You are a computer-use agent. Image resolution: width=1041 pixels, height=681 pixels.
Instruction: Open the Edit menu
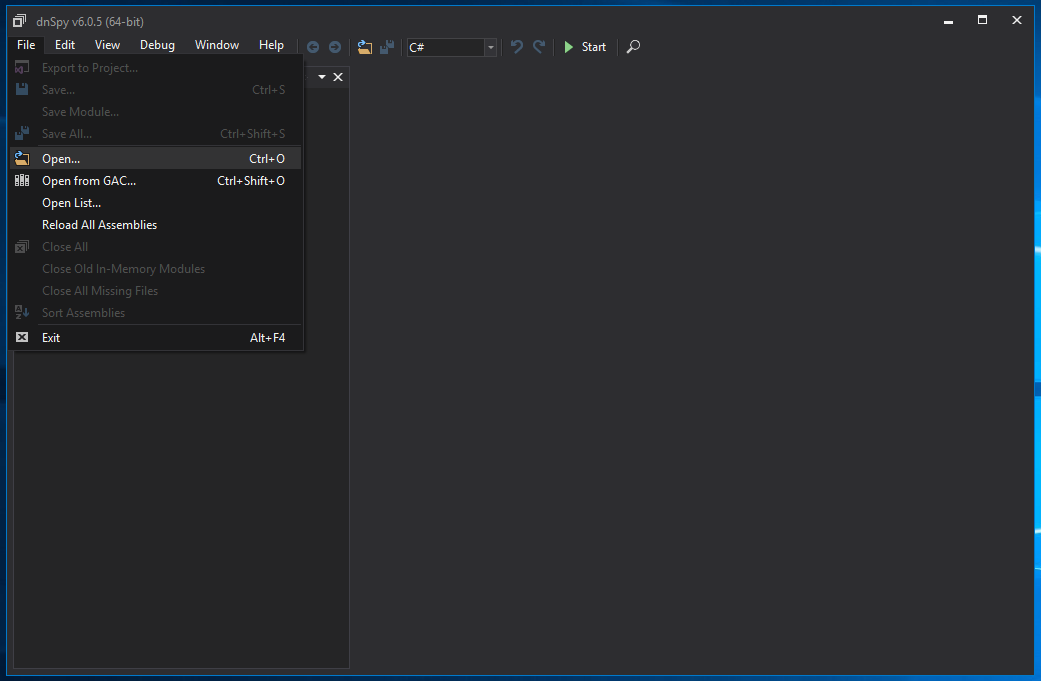pyautogui.click(x=65, y=45)
